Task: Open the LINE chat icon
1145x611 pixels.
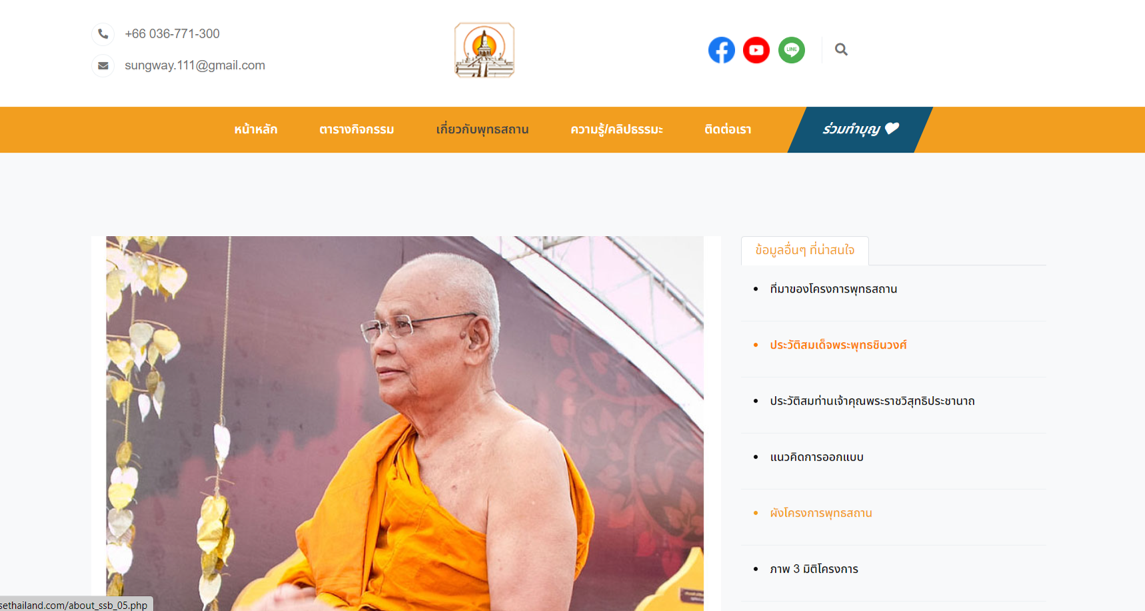Action: tap(792, 50)
